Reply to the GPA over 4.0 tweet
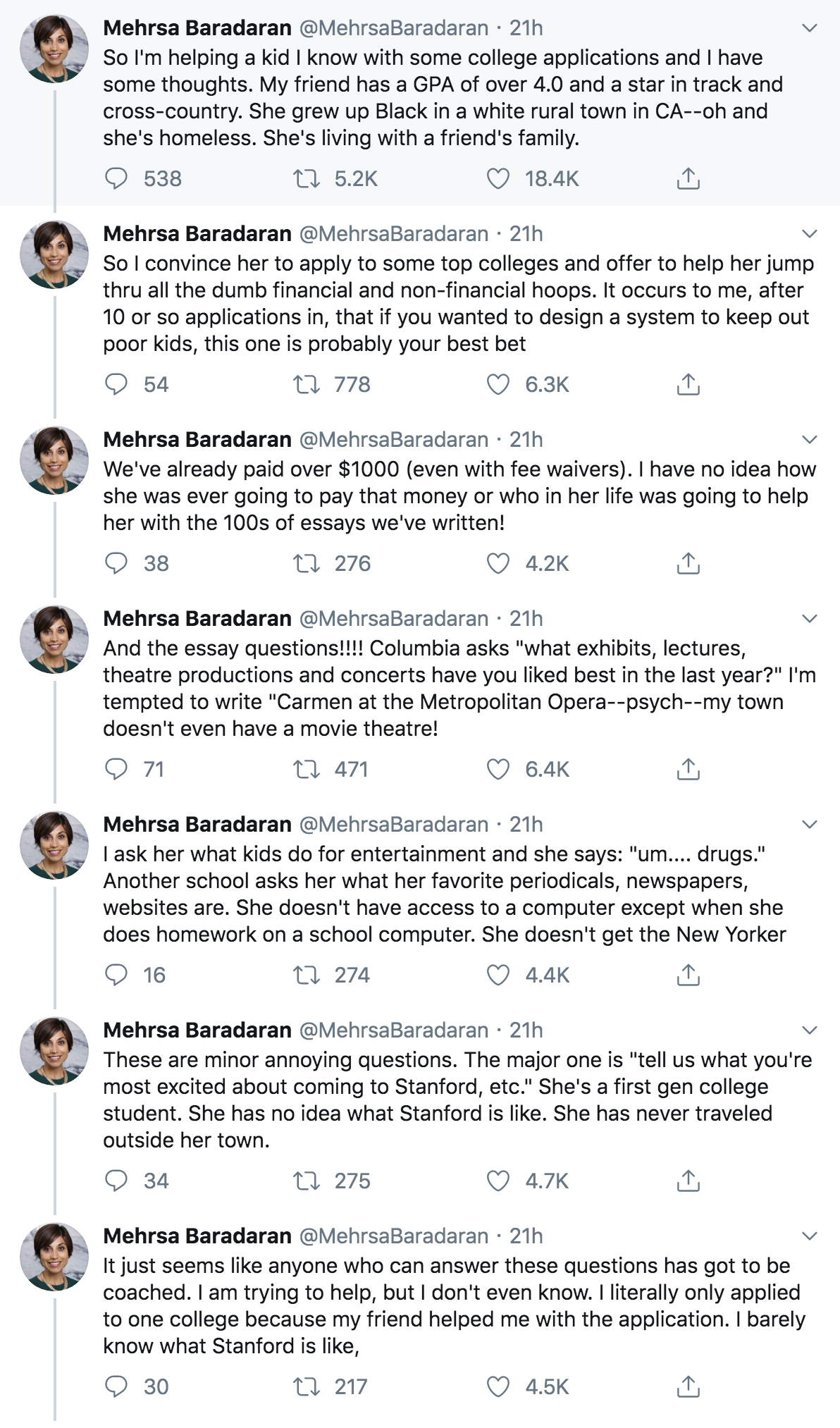Screen dimensions: 840x1428 click(x=116, y=178)
